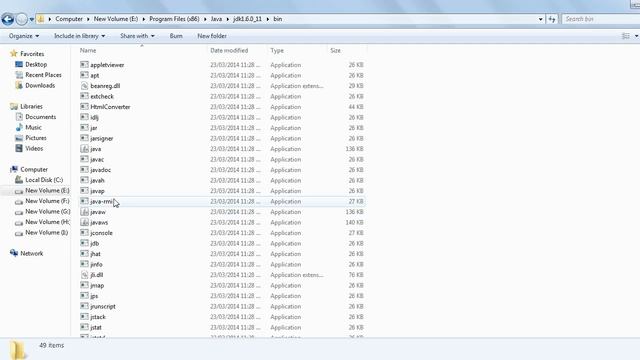Select the jconsole application icon
Screen dimensions: 640x360
pyautogui.click(x=84, y=233)
